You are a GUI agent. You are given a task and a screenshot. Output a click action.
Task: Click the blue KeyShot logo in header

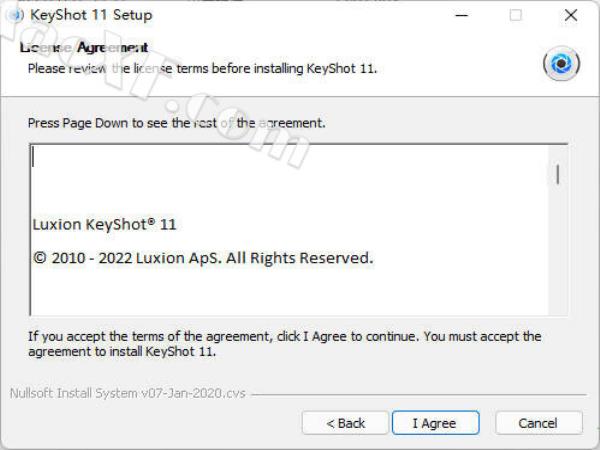pos(561,64)
